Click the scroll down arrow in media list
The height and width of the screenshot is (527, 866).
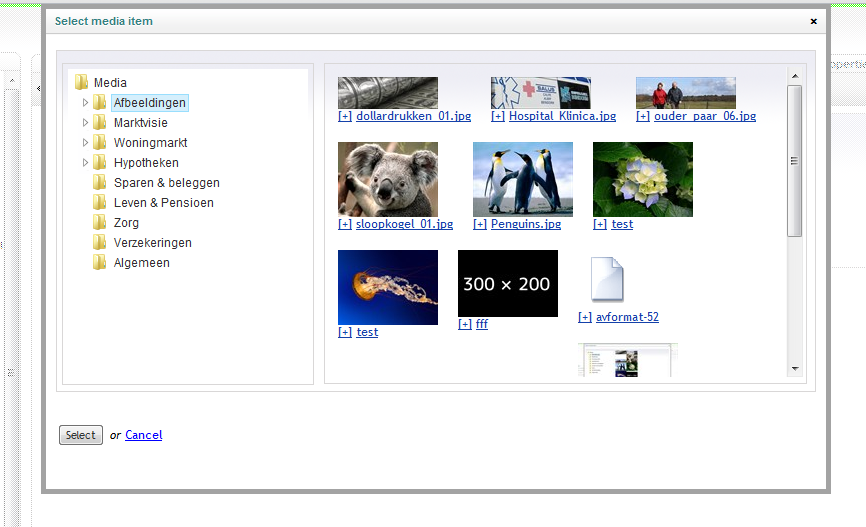click(x=795, y=369)
